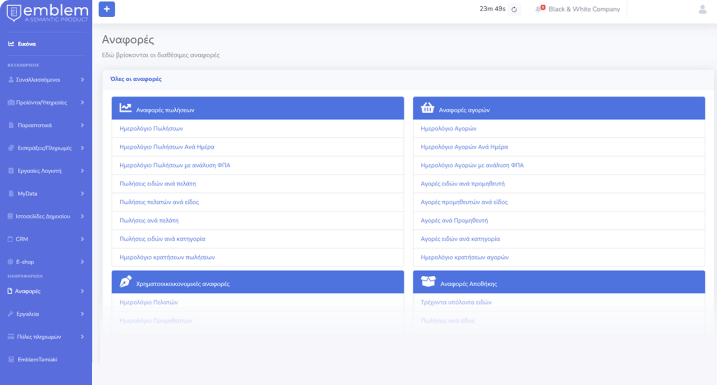Open Ημερολόγιο κρατήσεων αγορών report
This screenshot has height=385, width=717.
pyautogui.click(x=559, y=257)
